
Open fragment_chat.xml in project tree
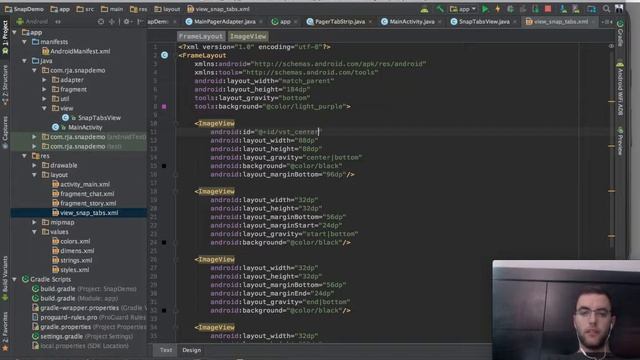(83, 193)
